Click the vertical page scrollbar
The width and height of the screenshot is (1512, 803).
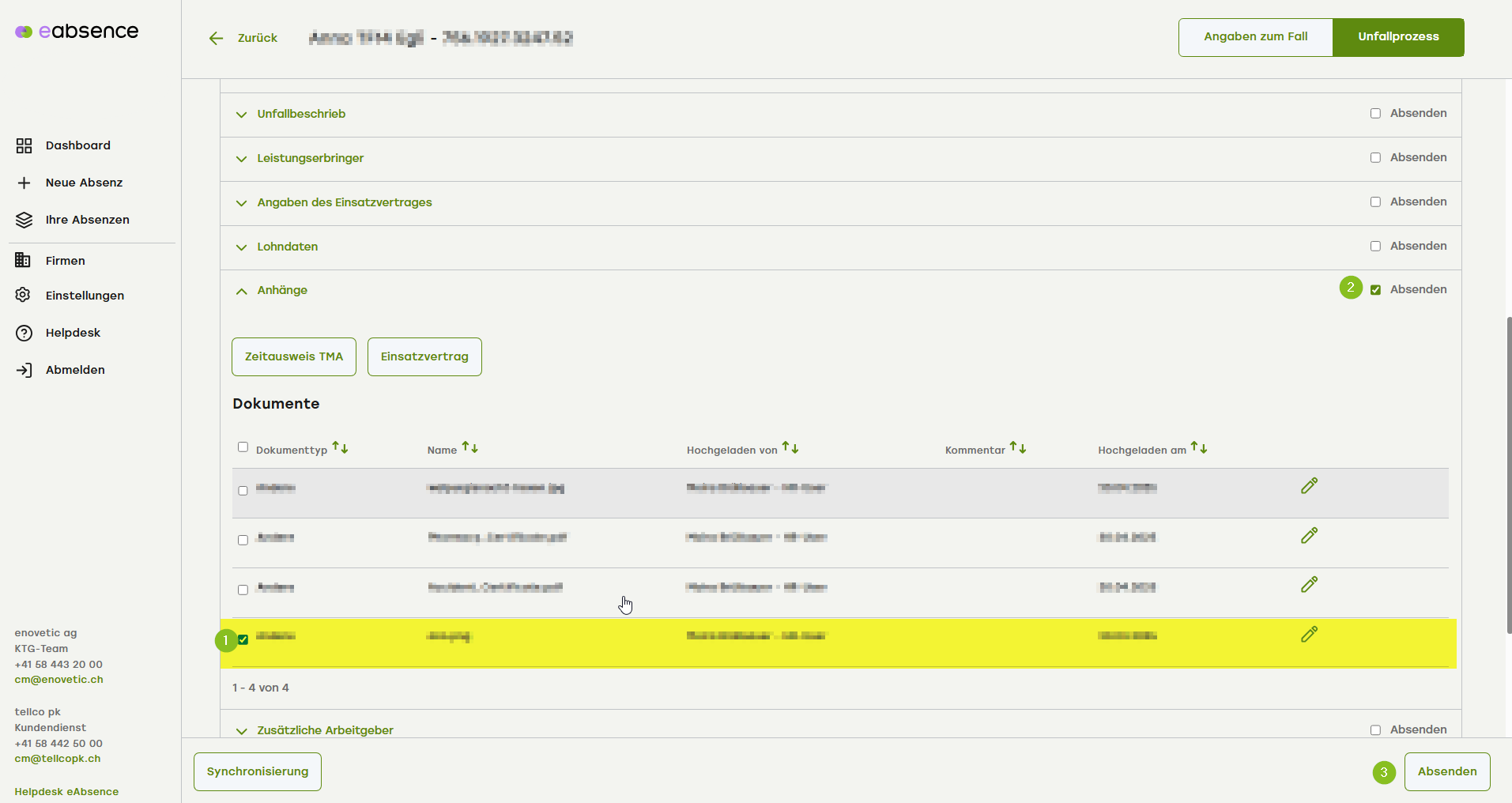click(x=1508, y=474)
